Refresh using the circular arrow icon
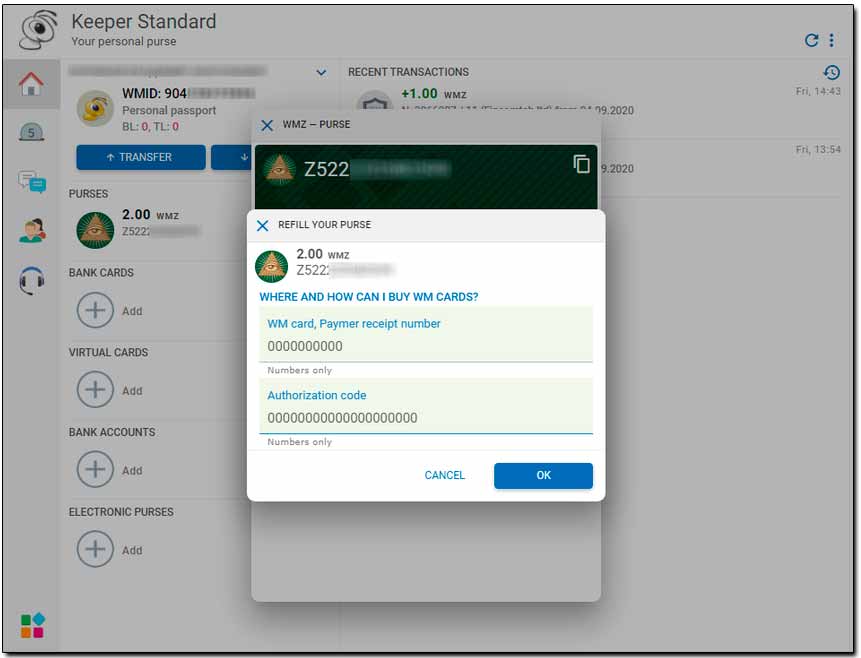 click(811, 40)
